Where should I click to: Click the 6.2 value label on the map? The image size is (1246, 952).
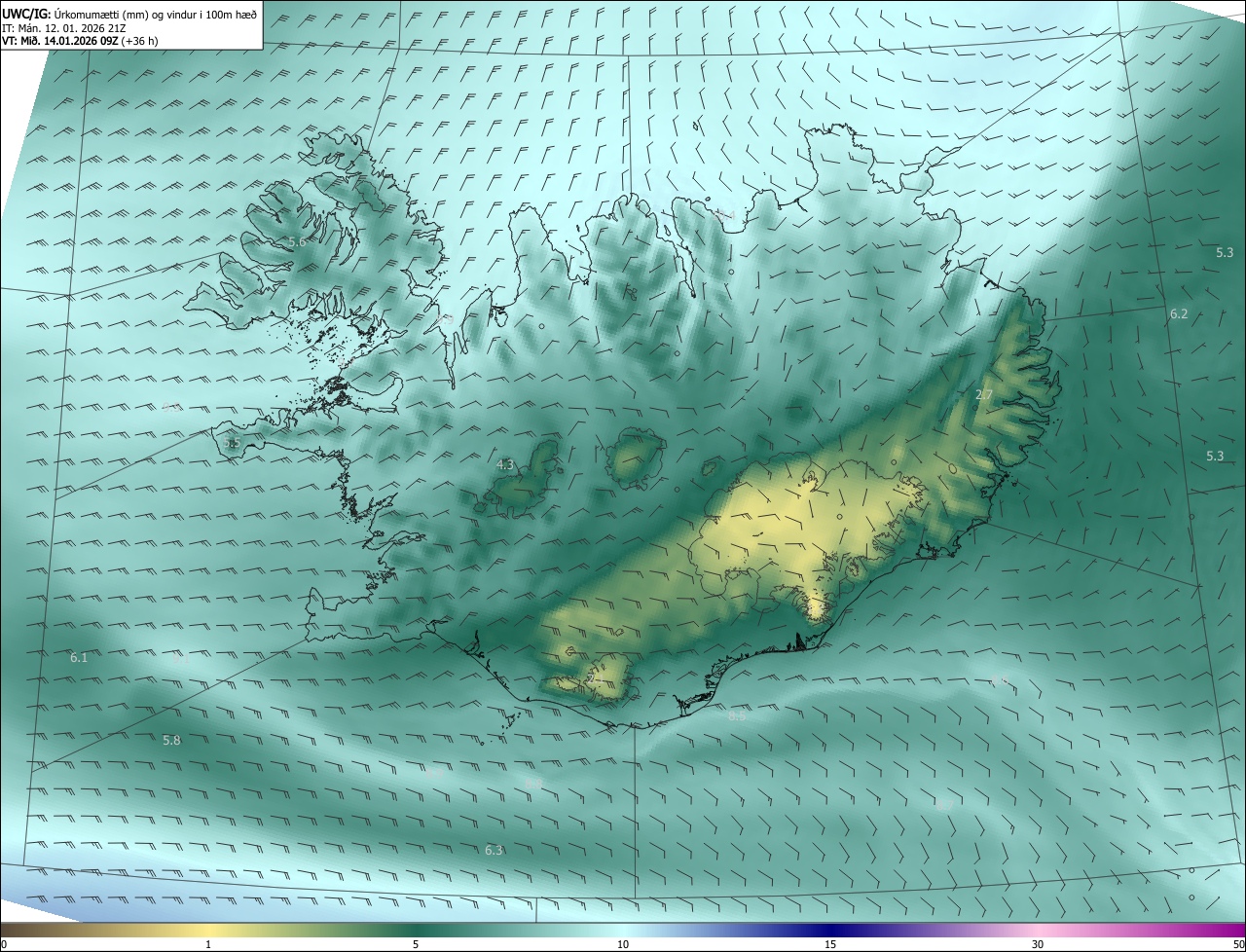tap(1179, 313)
